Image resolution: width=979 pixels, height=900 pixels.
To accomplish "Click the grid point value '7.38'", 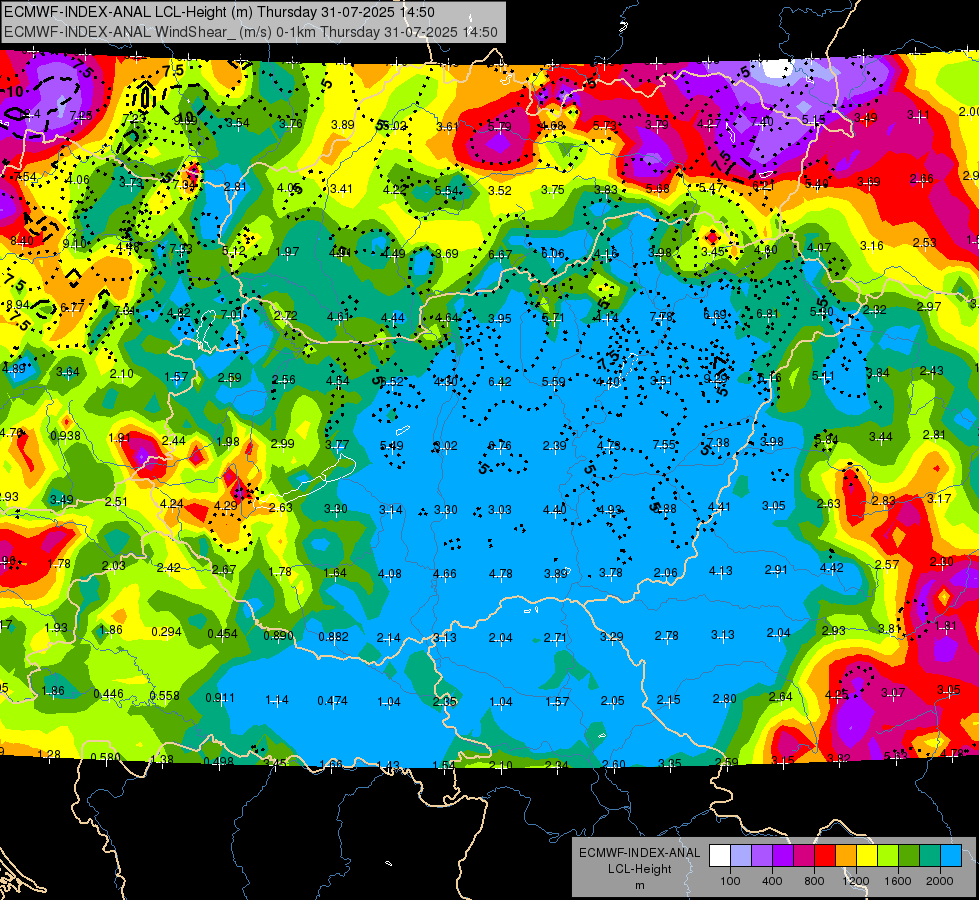I will coord(718,443).
